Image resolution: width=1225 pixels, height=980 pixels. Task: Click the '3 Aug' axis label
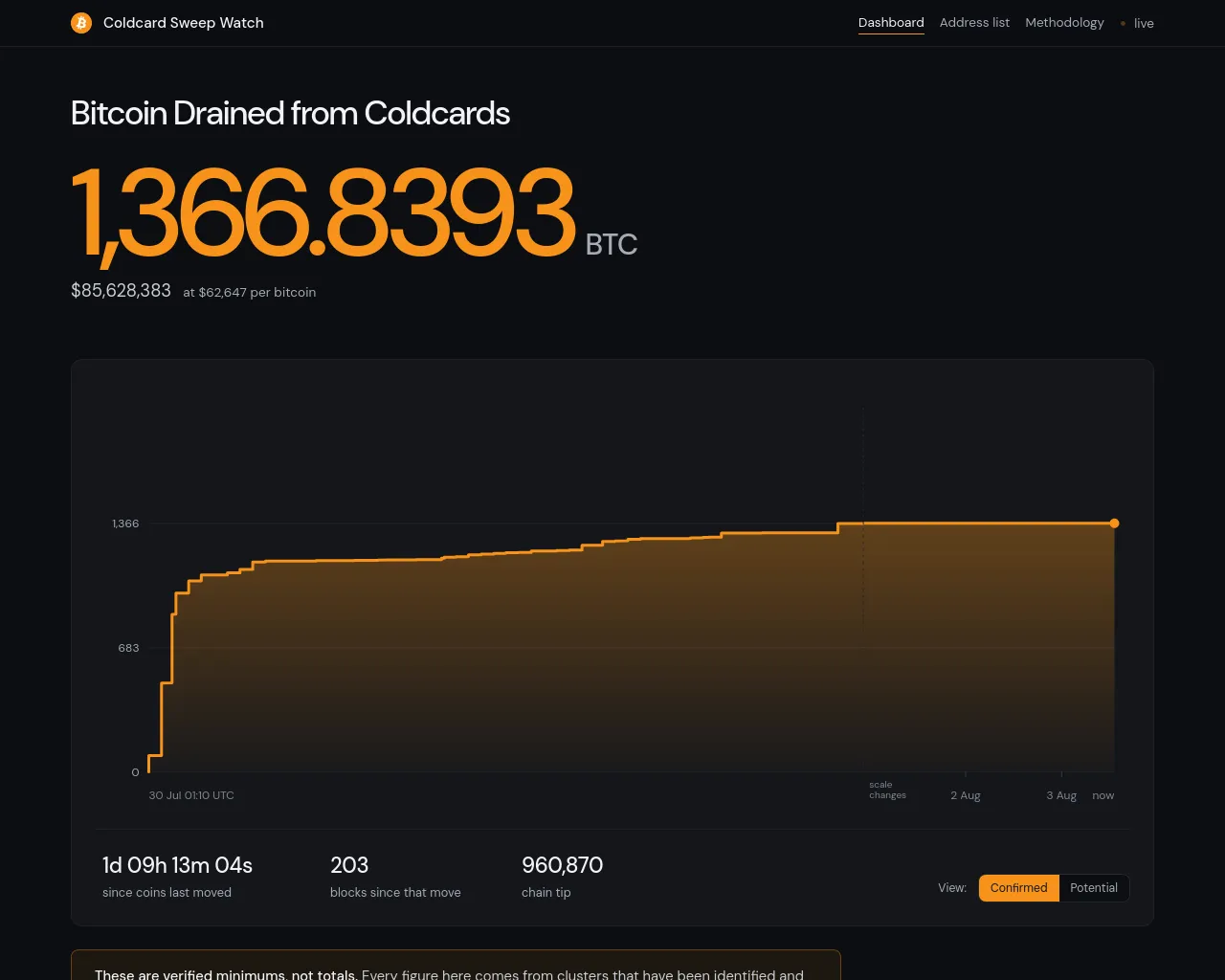coord(1061,795)
